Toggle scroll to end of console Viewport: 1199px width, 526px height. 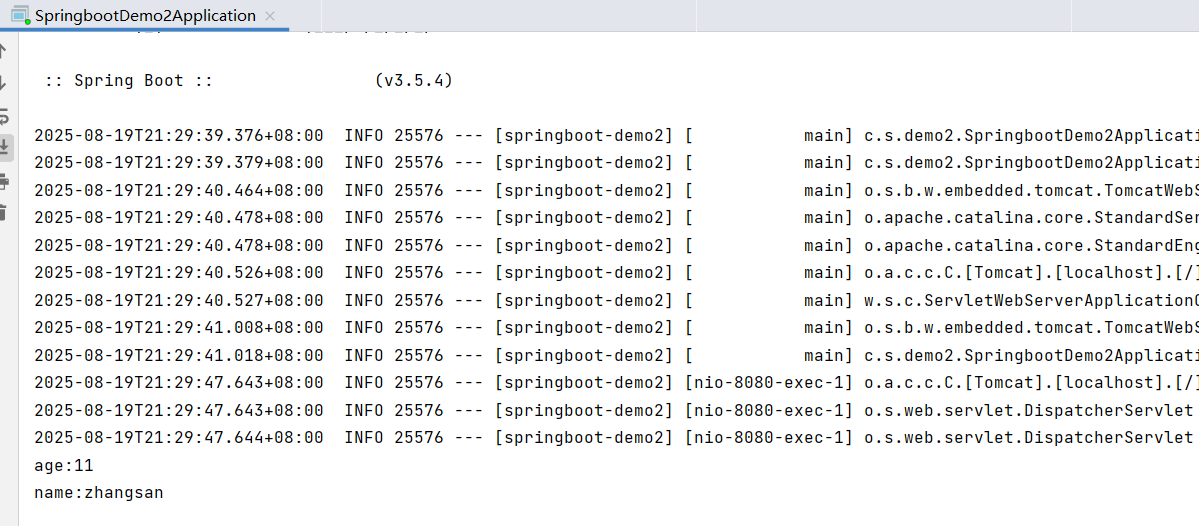point(4,148)
